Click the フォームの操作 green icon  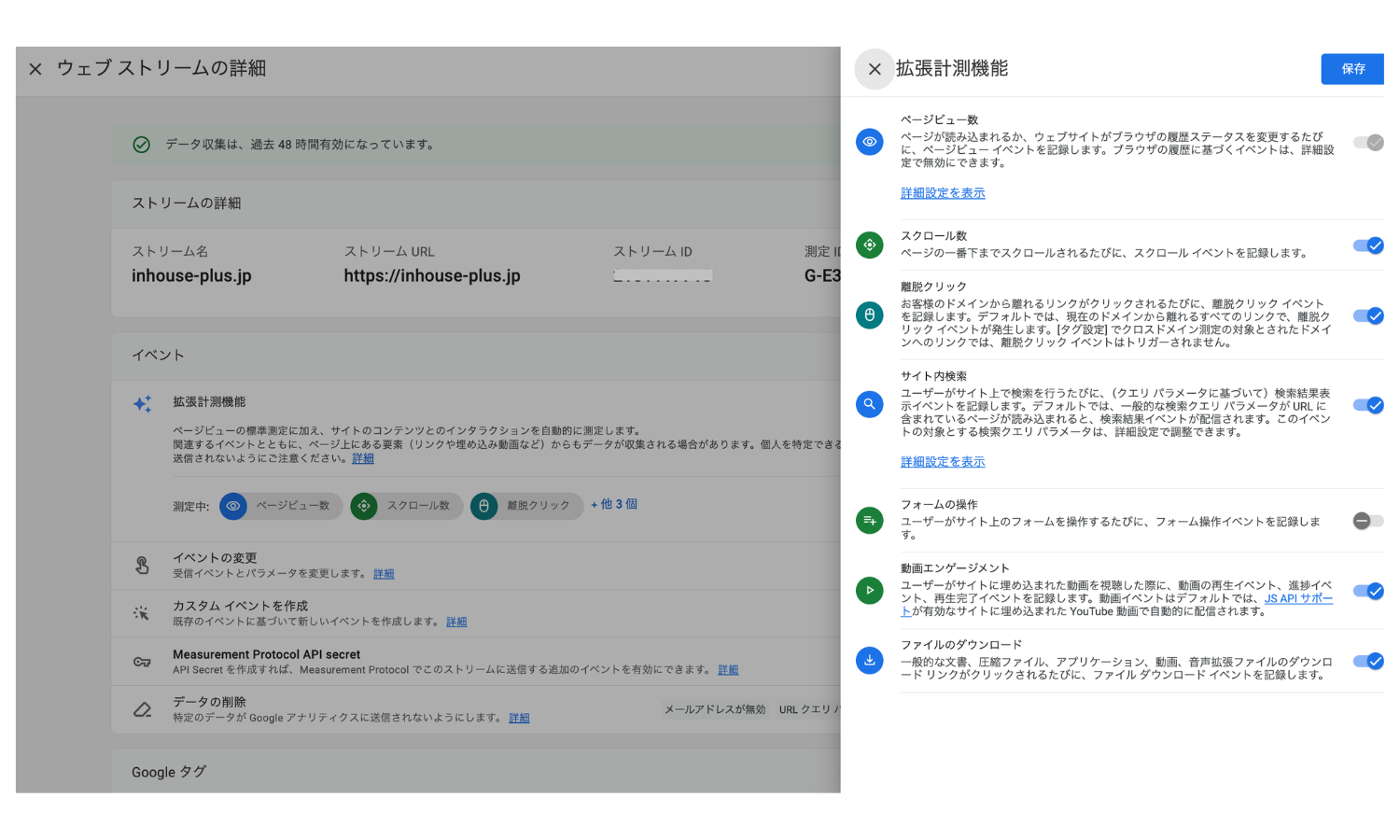click(870, 520)
